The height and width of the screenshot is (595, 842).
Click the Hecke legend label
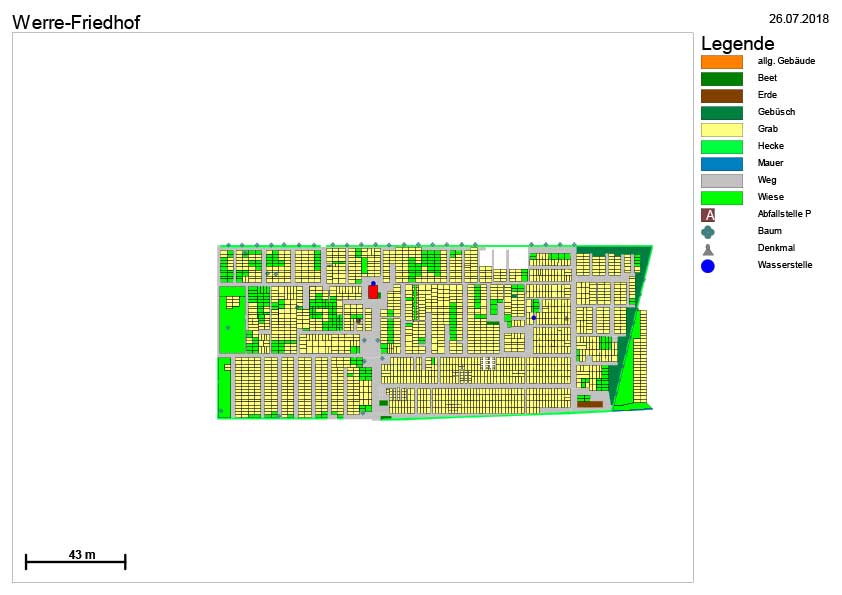(x=771, y=146)
